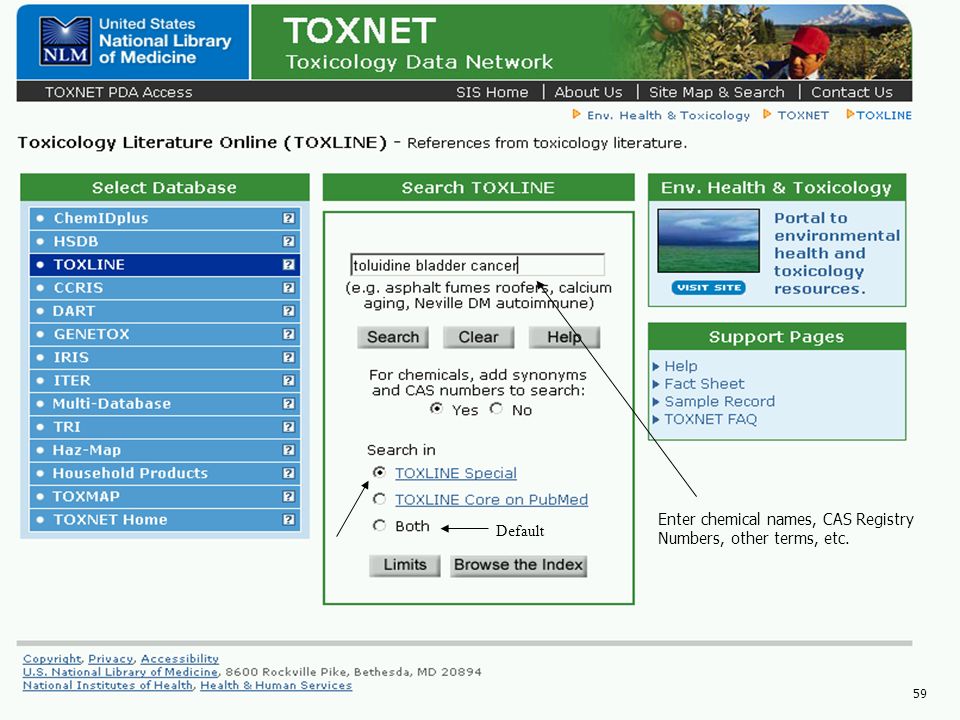Click Help button in search panel
Screen dimensions: 960x720
click(564, 337)
